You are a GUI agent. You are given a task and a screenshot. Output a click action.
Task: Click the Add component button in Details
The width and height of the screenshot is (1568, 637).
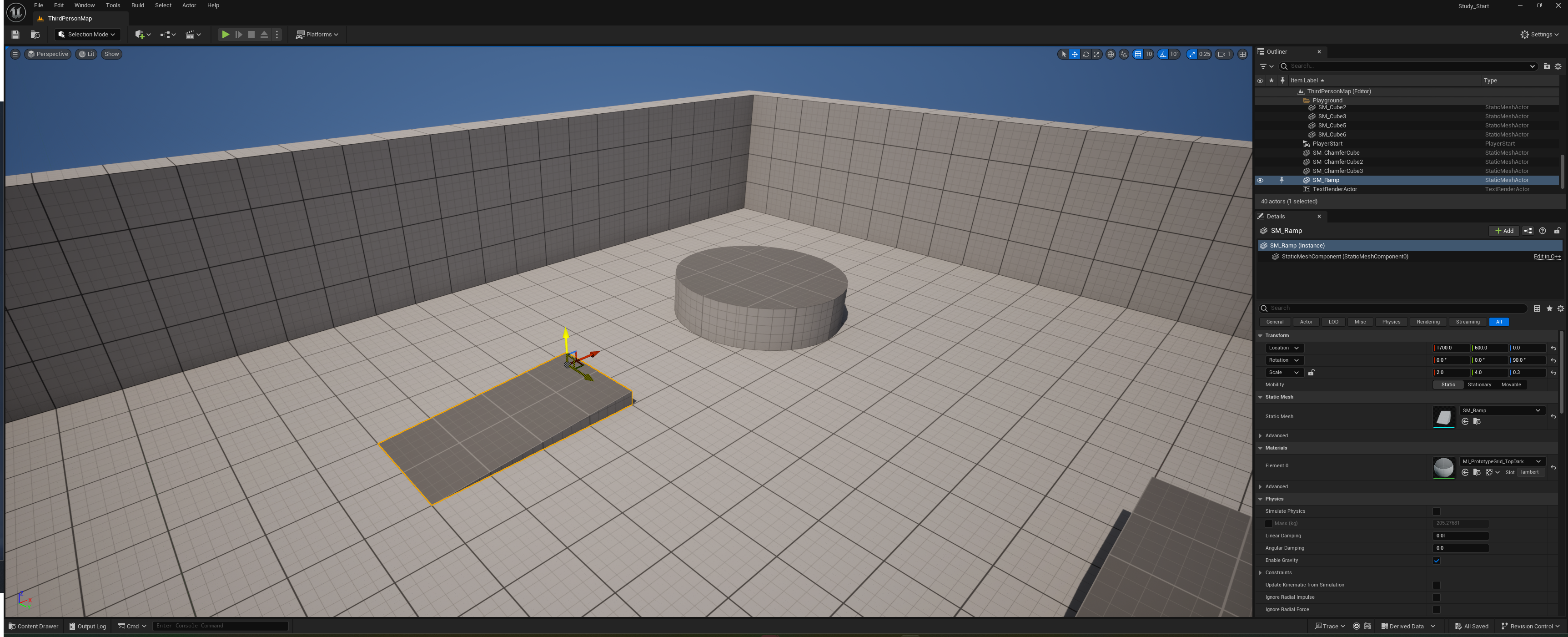[1503, 231]
